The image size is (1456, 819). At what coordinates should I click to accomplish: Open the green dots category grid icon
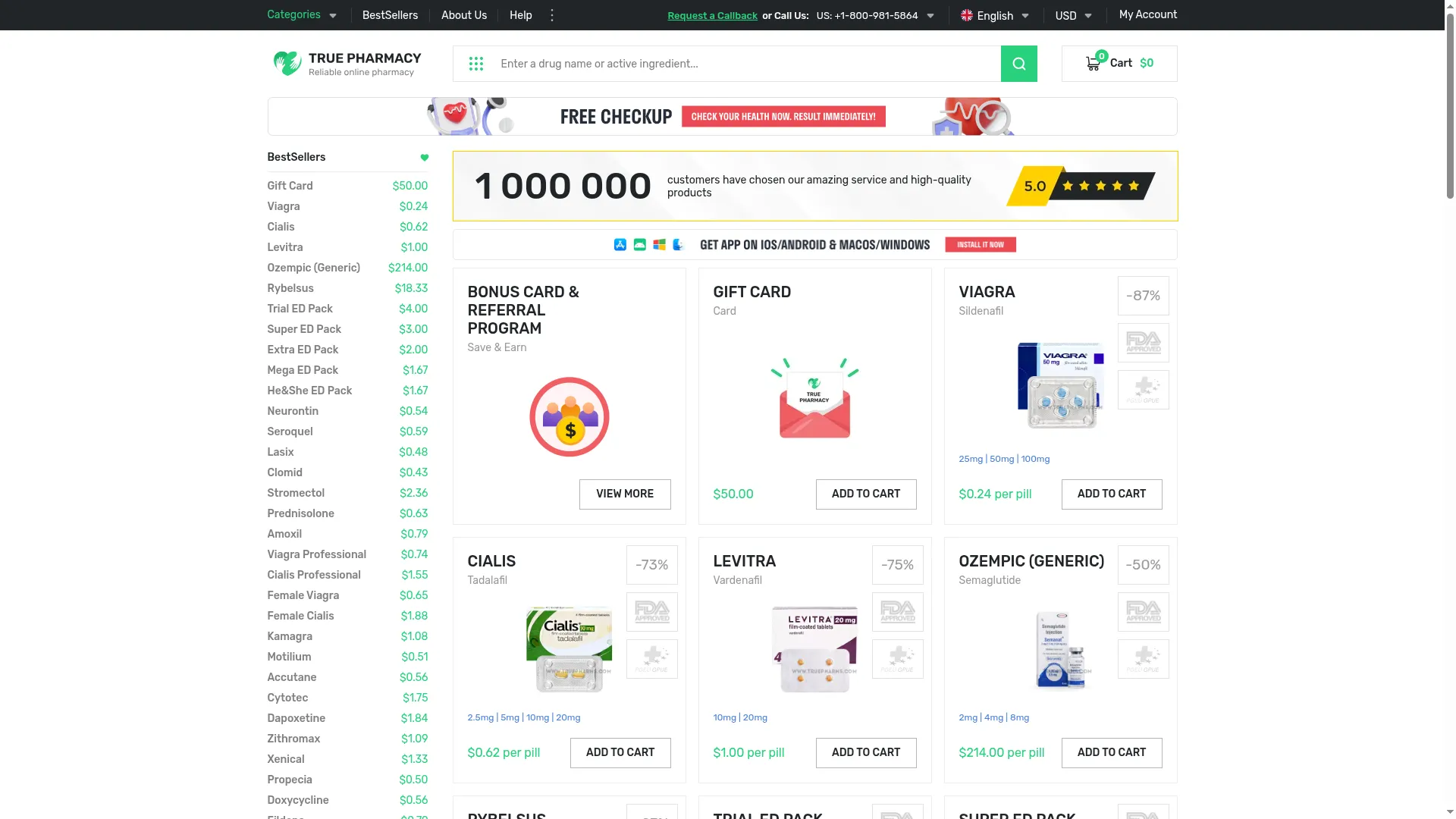tap(476, 64)
